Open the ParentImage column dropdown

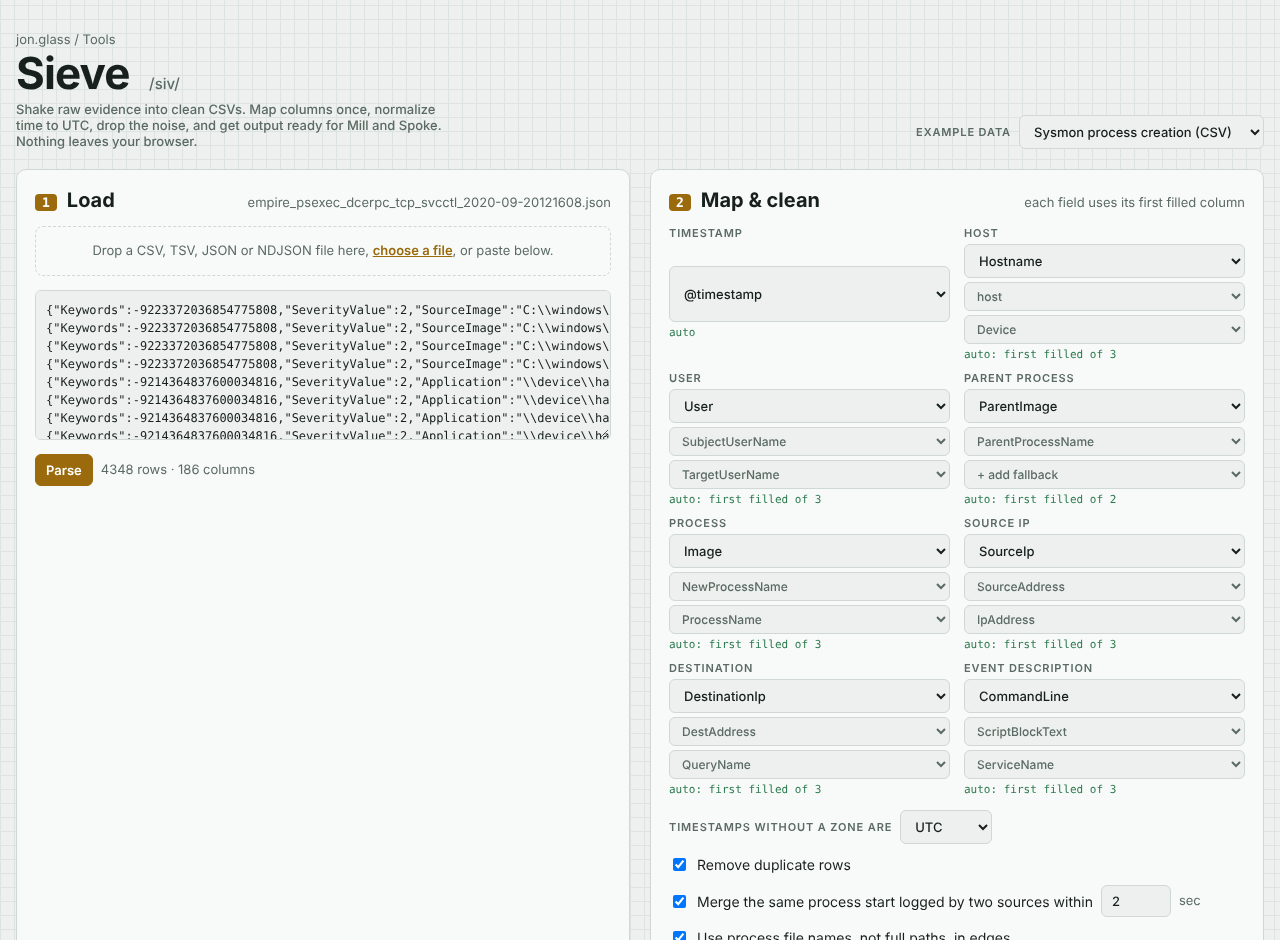pos(1104,406)
